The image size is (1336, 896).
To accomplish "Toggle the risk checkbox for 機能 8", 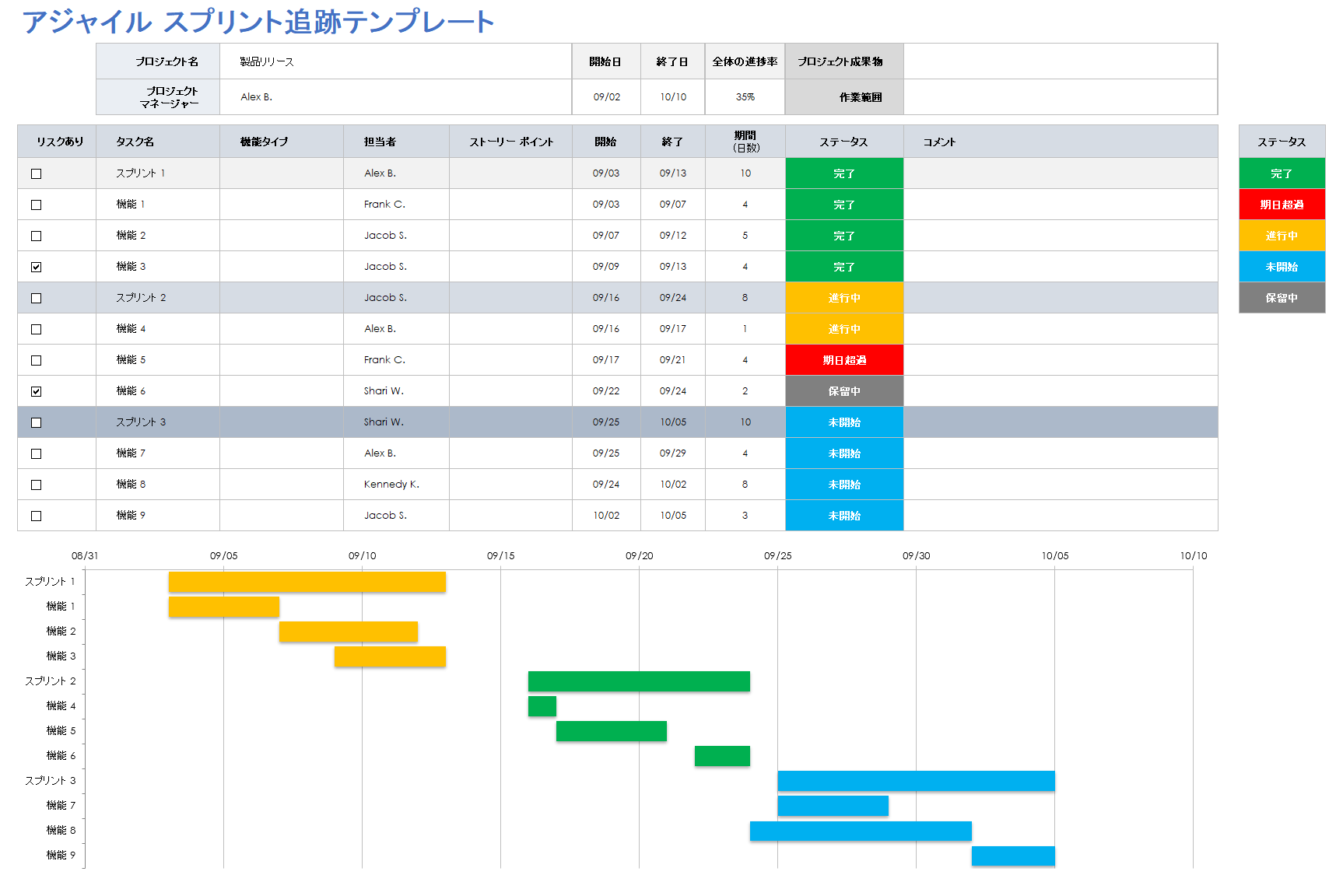I will [36, 485].
